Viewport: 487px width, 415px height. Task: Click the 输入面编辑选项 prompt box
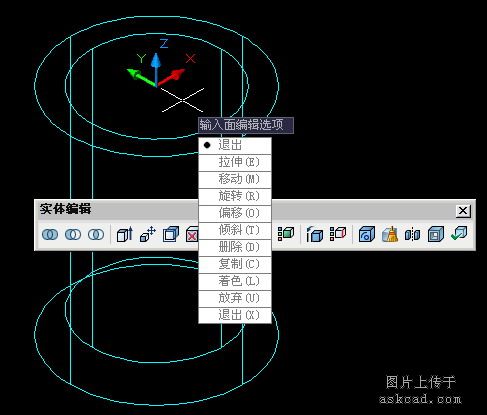point(246,125)
